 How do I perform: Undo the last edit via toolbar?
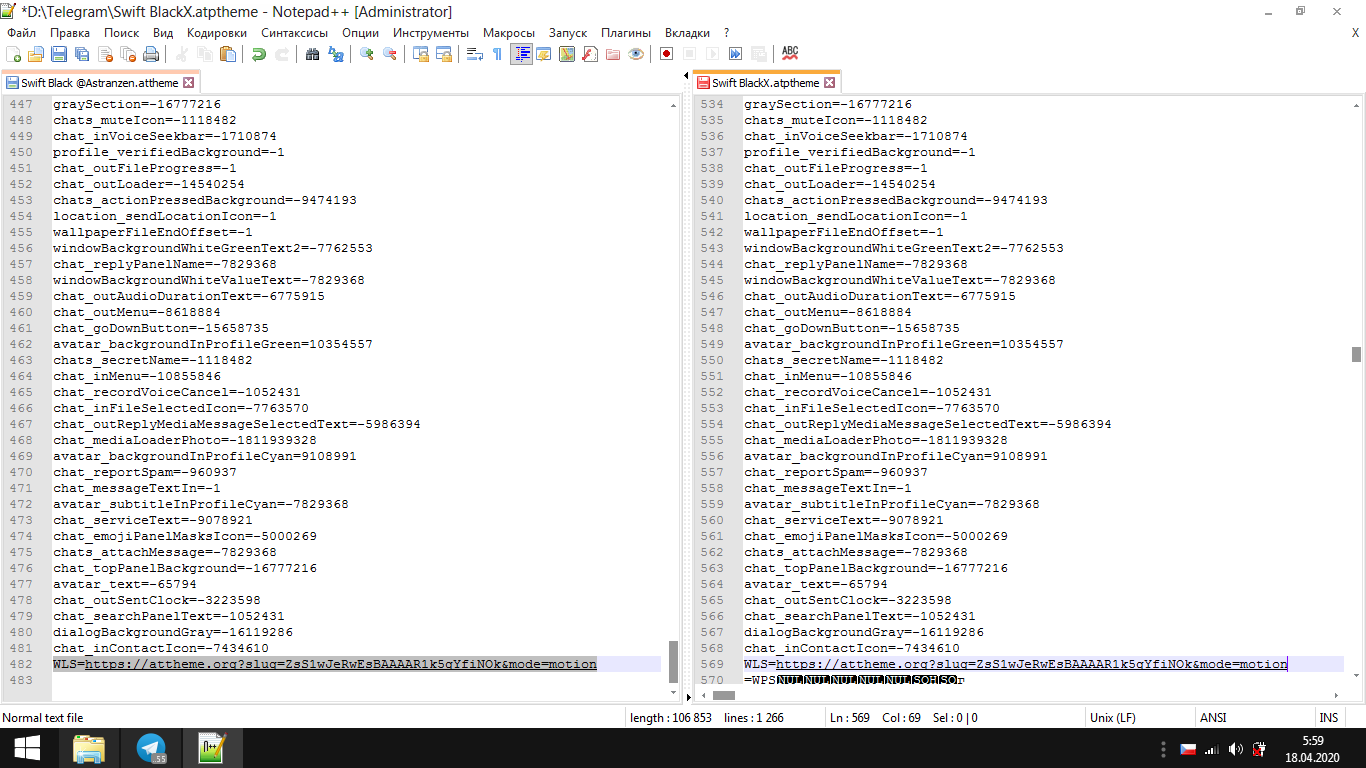[x=259, y=54]
